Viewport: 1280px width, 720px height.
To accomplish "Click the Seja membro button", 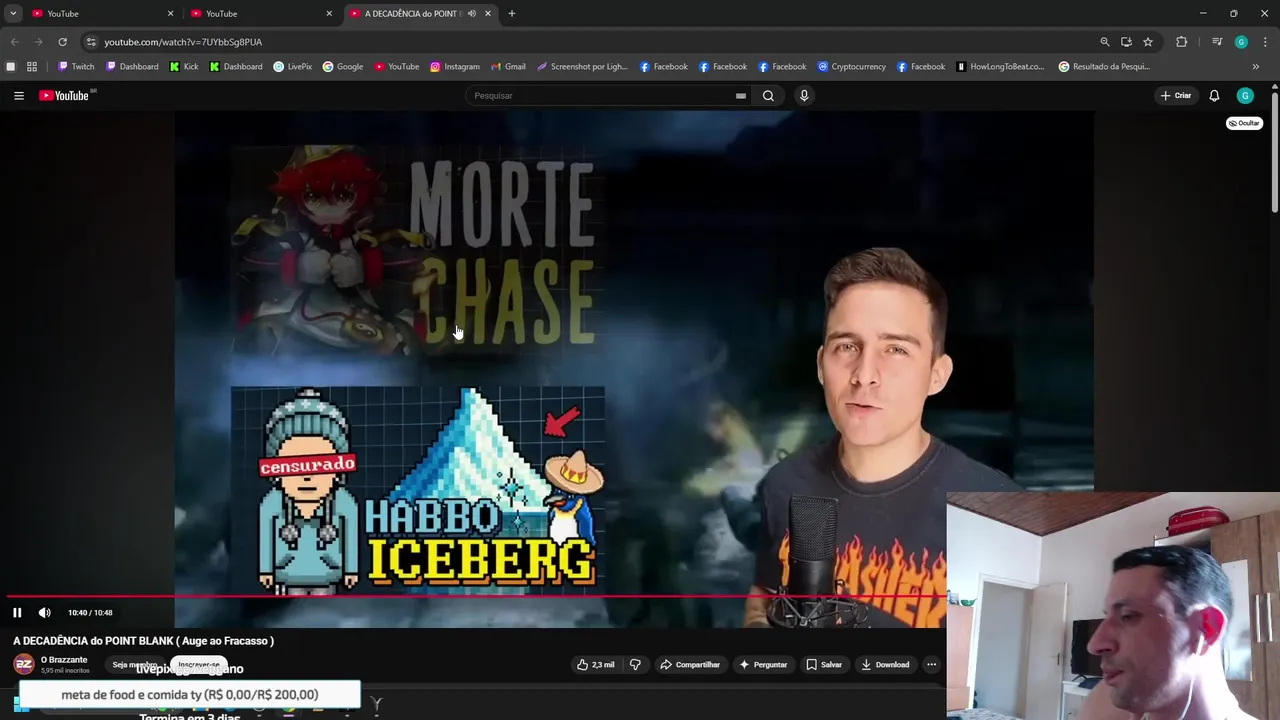I will 134,665.
